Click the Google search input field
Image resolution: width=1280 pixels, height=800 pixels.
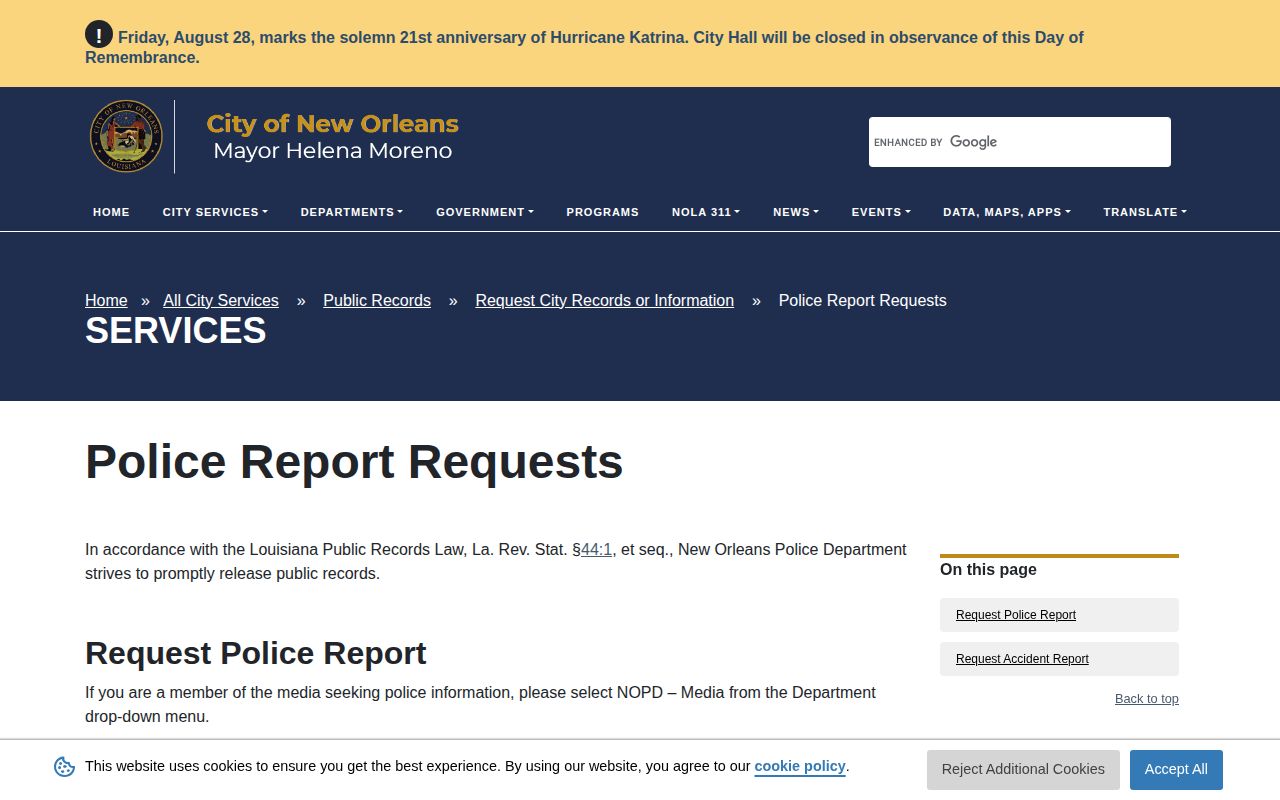tap(1019, 142)
